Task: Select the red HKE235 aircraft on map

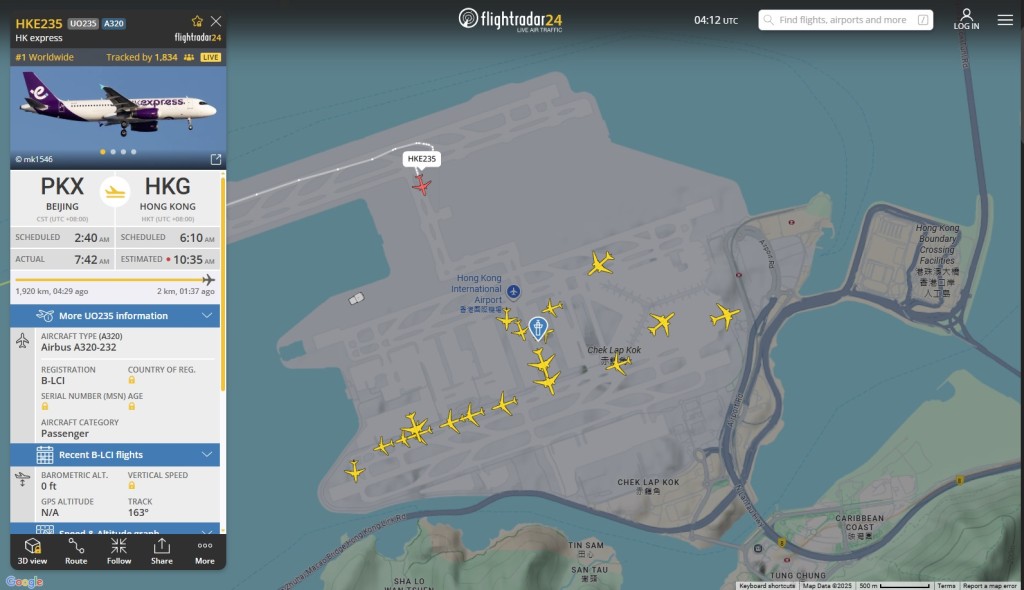Action: [421, 186]
